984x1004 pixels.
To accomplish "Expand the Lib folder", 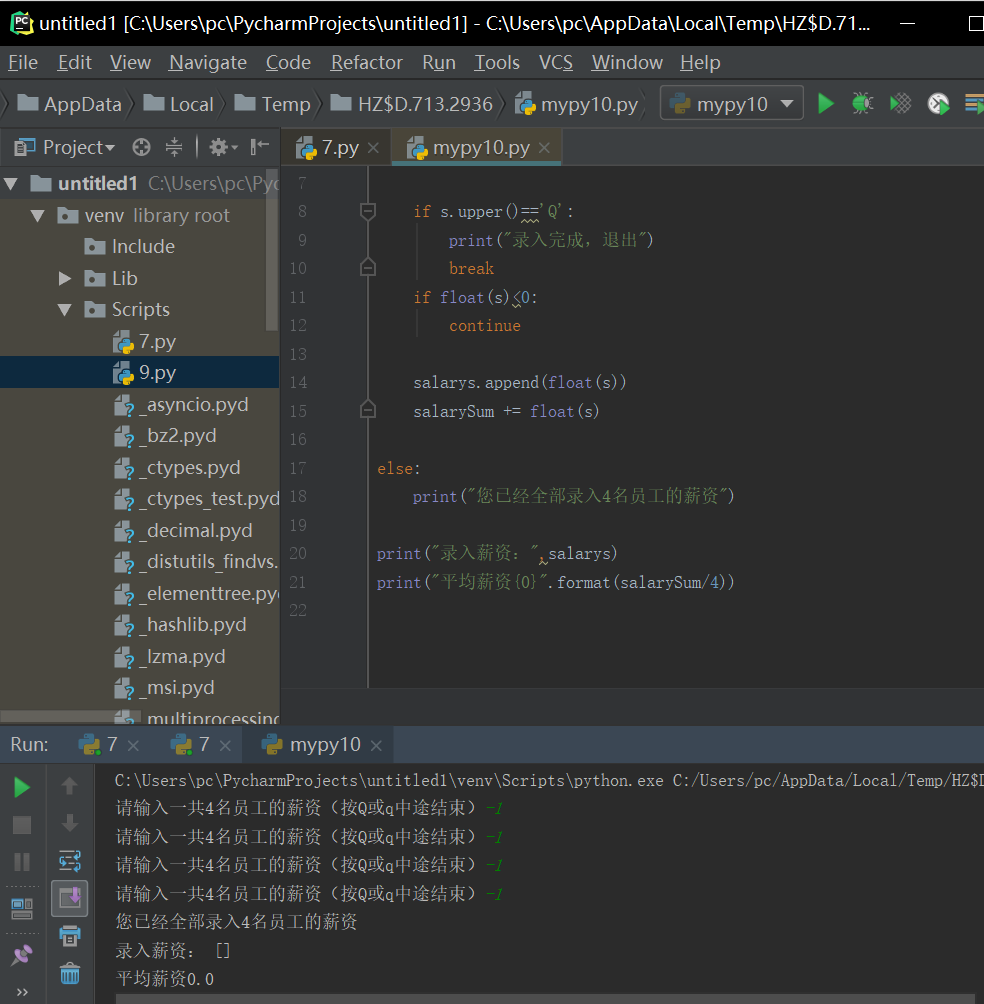I will click(65, 279).
